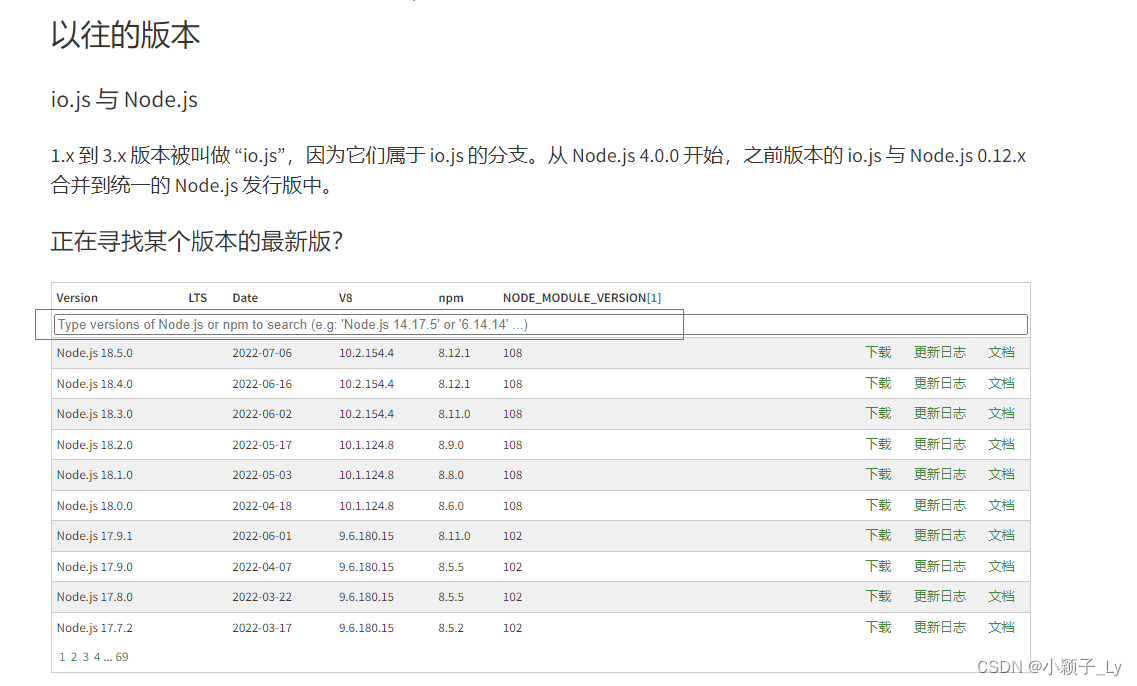Open docs for Node.js 17.8.0

click(1001, 596)
